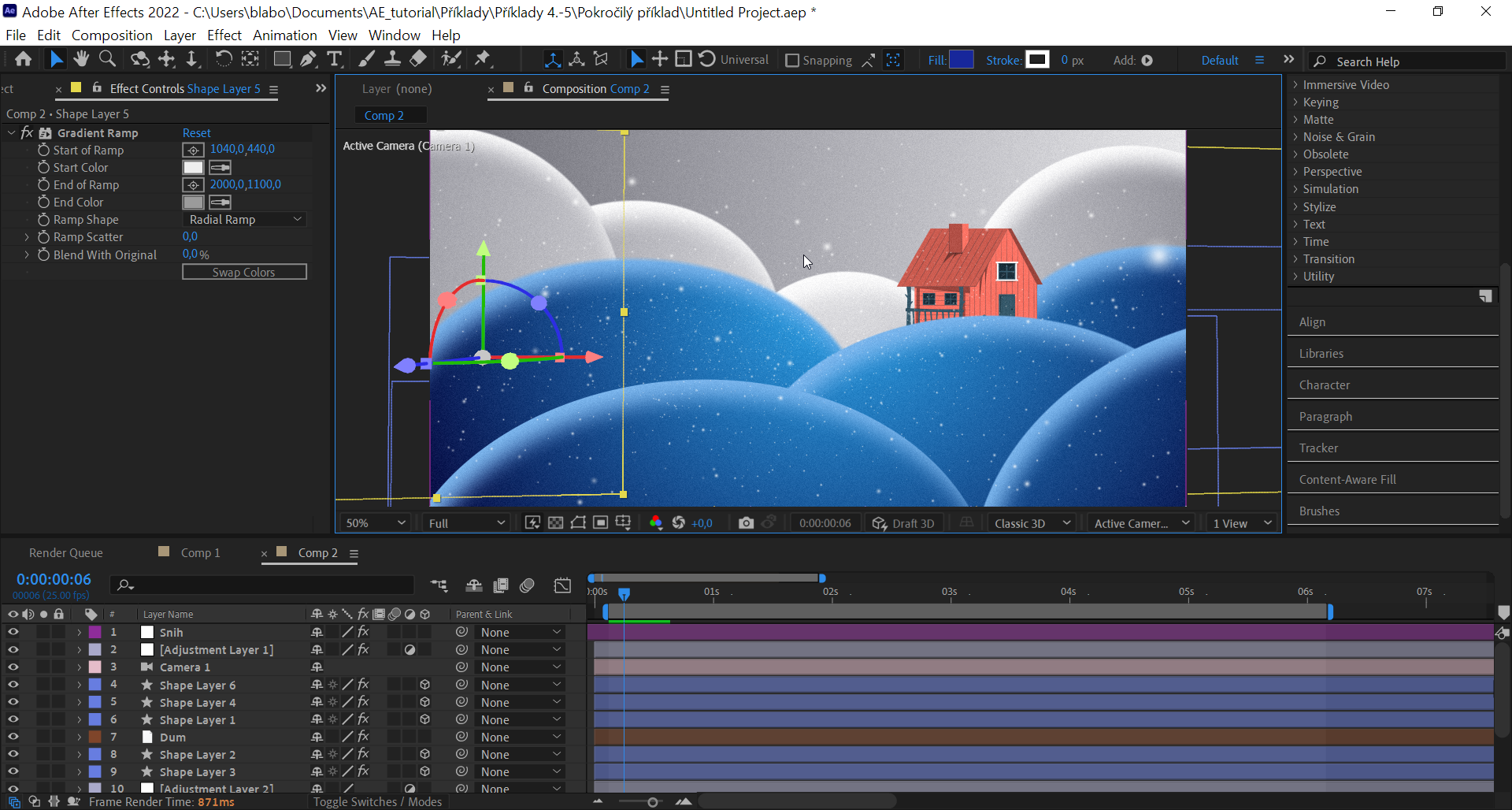Open the Start Color swatch
The image size is (1512, 810).
click(193, 167)
